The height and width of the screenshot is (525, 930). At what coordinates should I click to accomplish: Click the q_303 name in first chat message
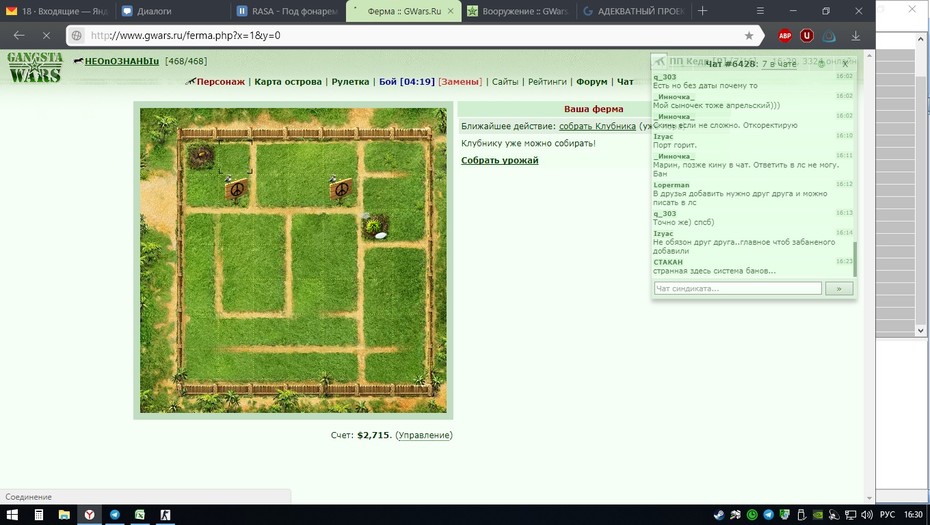[x=664, y=77]
